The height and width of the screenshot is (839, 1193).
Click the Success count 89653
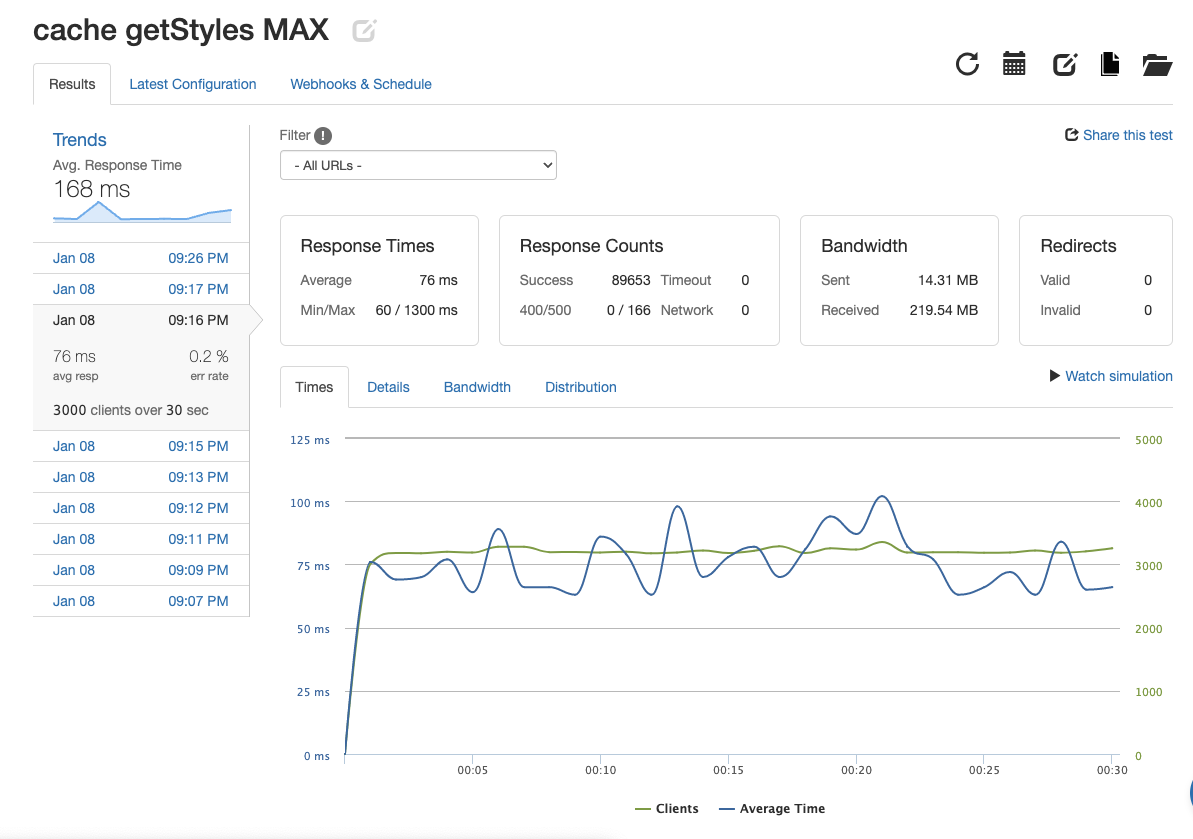(631, 280)
